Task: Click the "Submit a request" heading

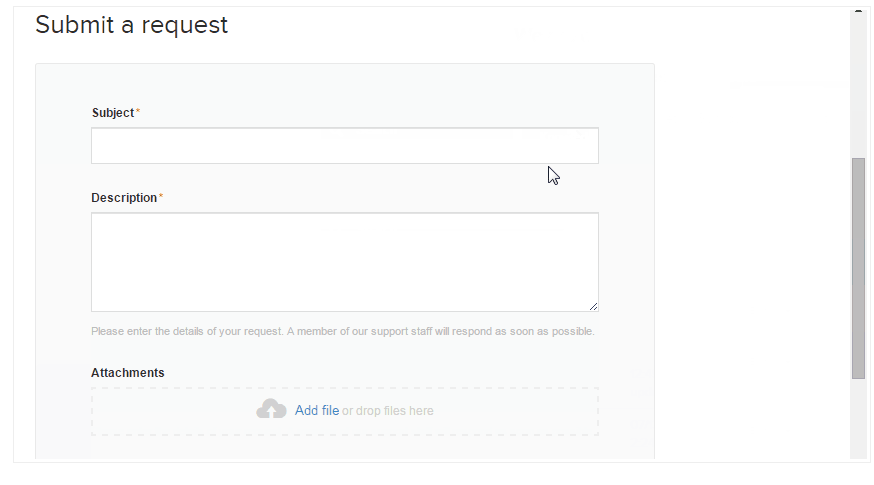Action: 132,25
